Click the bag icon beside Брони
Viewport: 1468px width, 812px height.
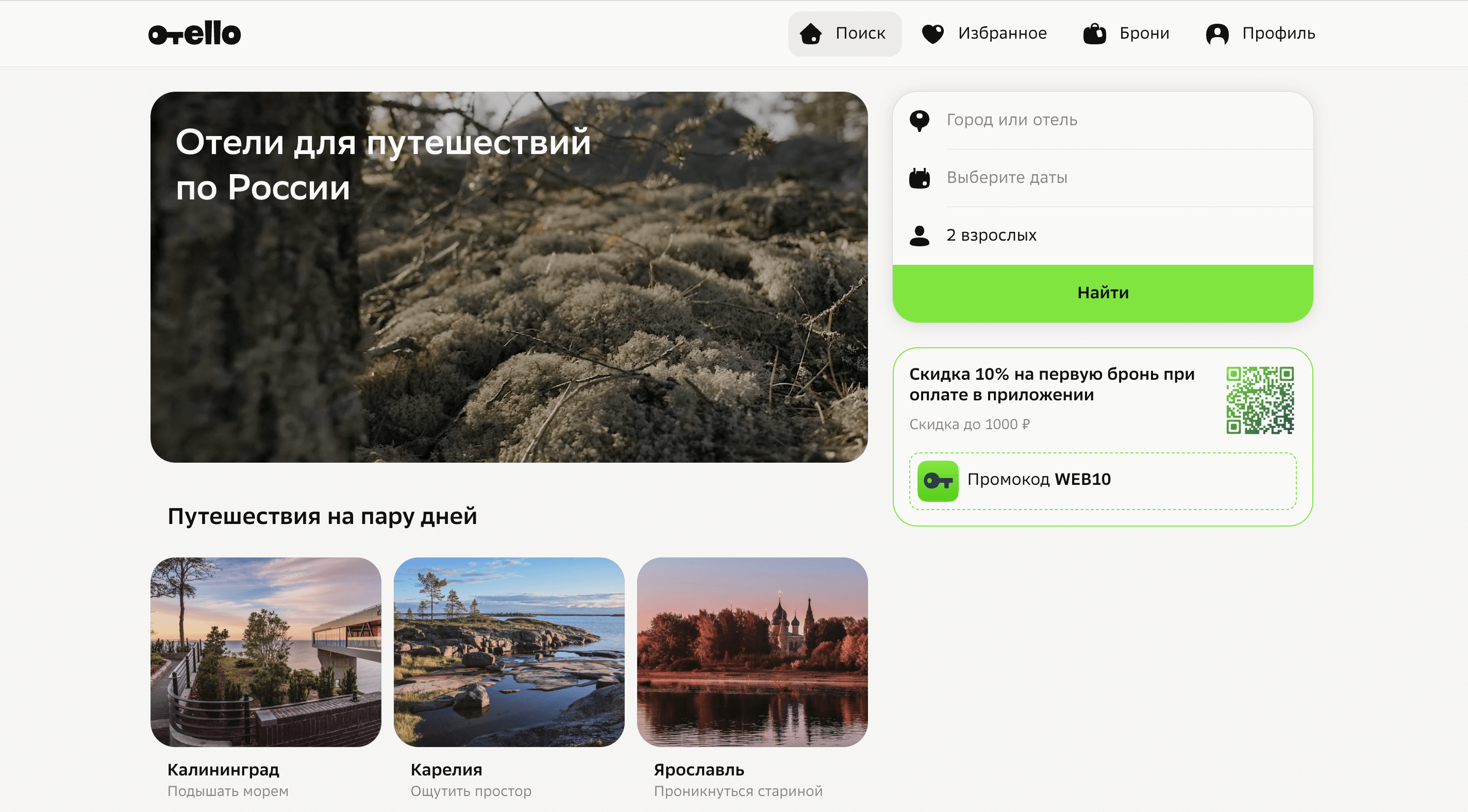coord(1094,33)
